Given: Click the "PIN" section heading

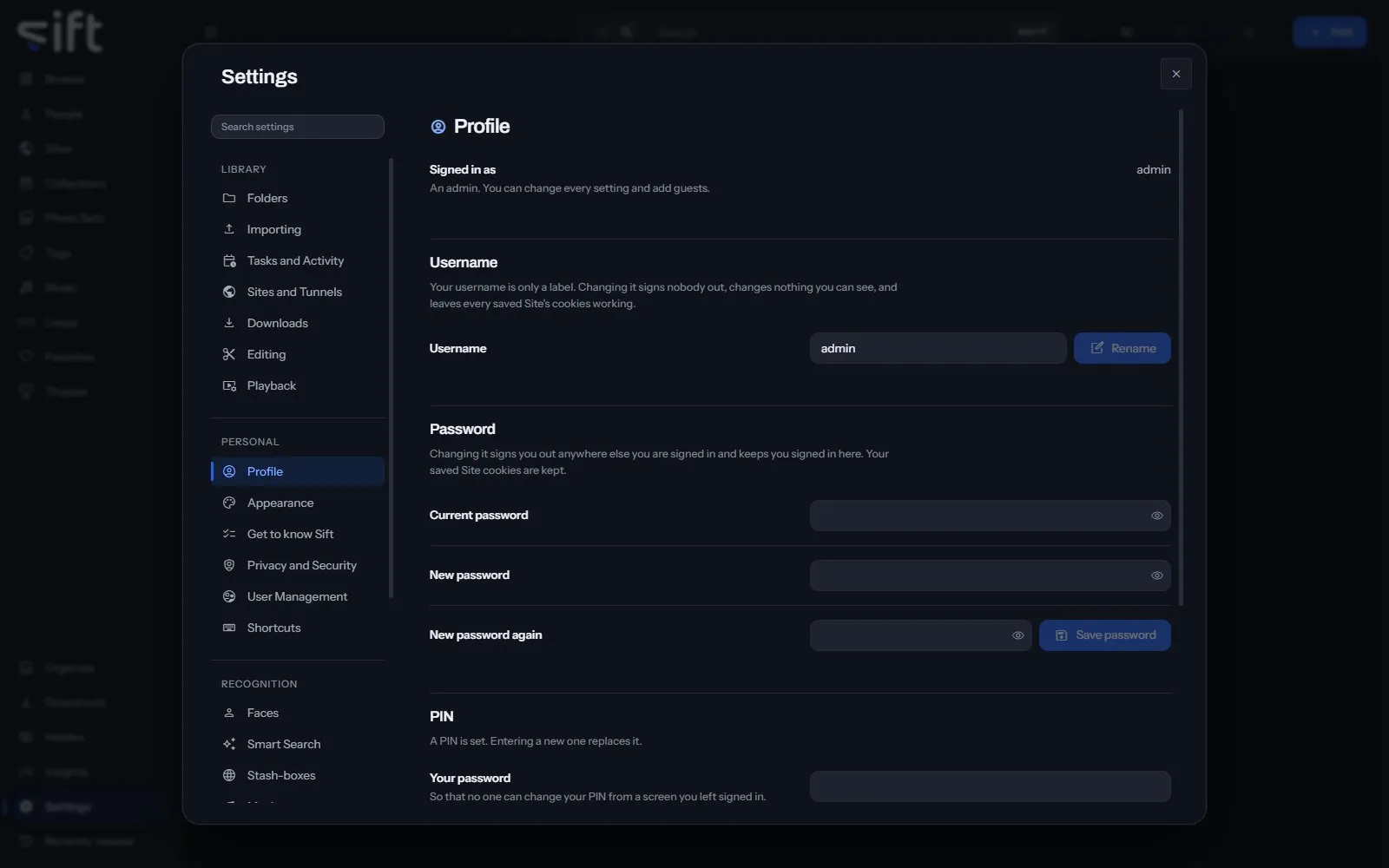Looking at the screenshot, I should pyautogui.click(x=442, y=716).
